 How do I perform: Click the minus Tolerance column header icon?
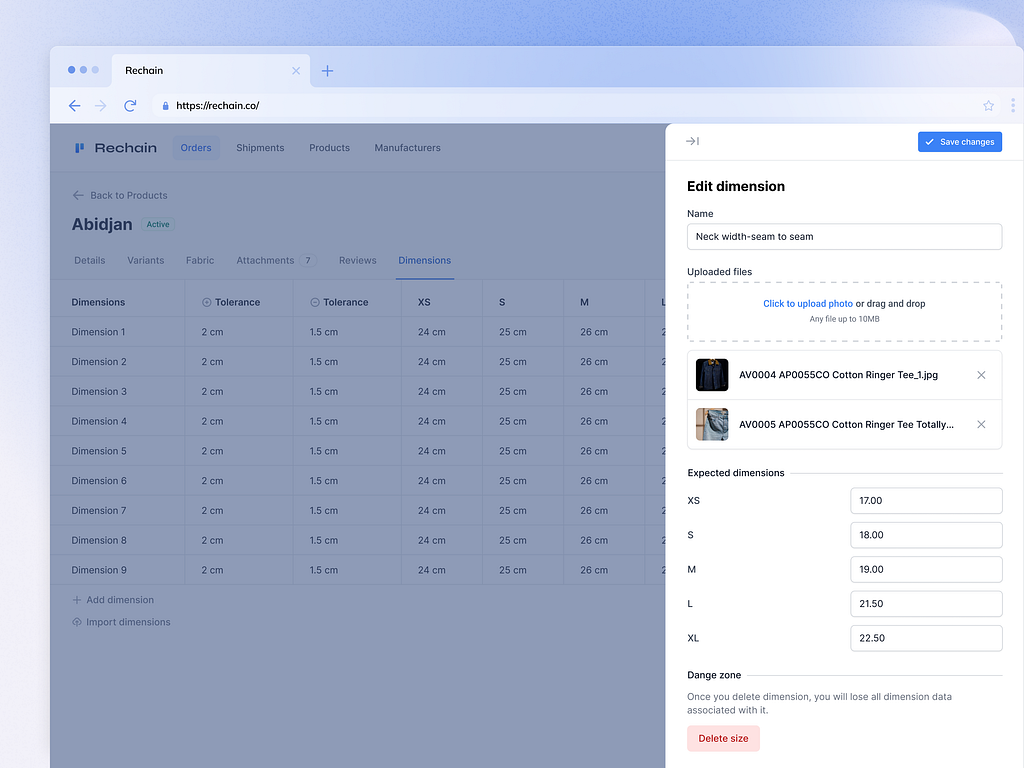tap(315, 301)
